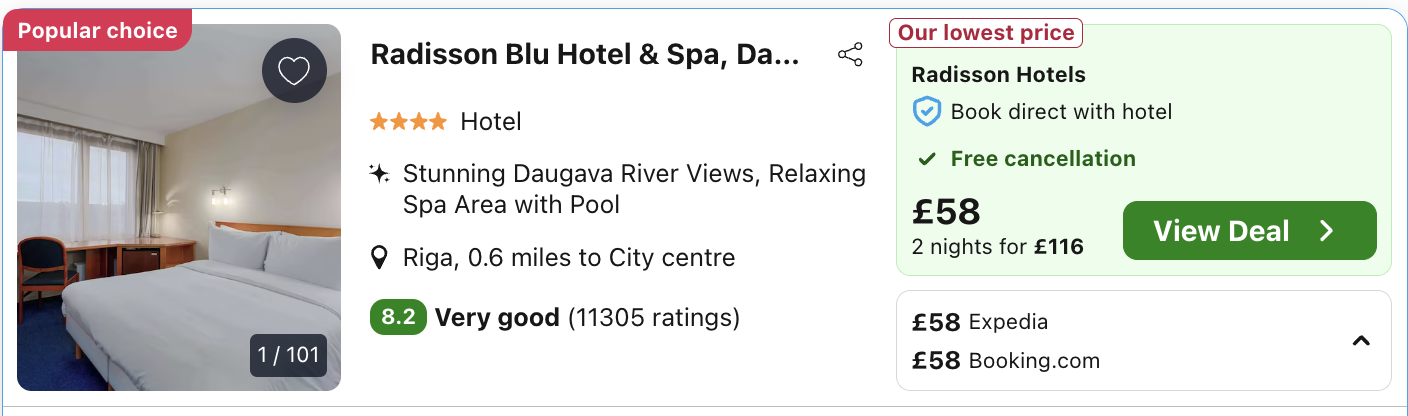1408x416 pixels.
Task: Click the location pin icon
Action: pyautogui.click(x=379, y=258)
